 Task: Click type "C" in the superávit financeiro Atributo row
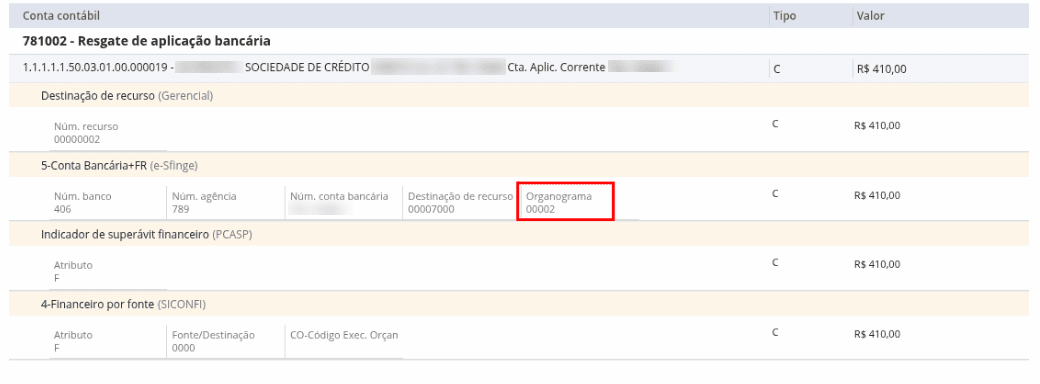[x=775, y=263]
